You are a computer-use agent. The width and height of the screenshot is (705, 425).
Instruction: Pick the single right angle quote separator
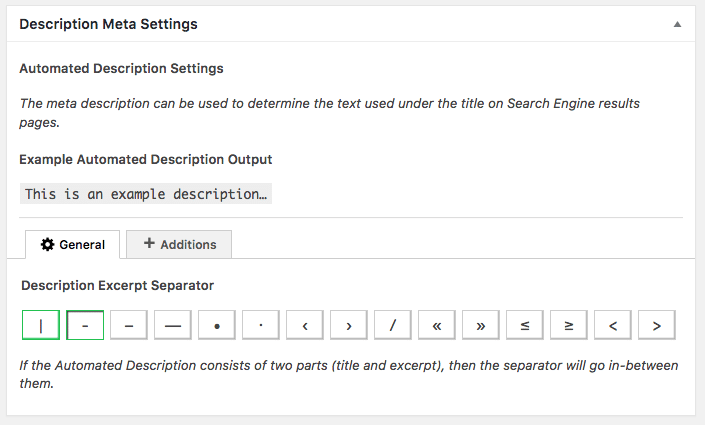349,325
